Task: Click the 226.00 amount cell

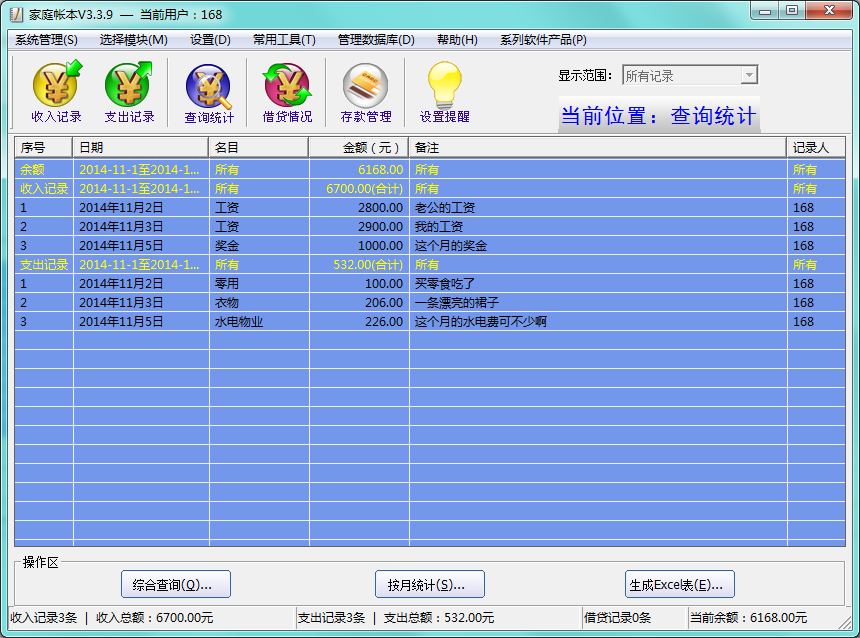Action: (359, 321)
